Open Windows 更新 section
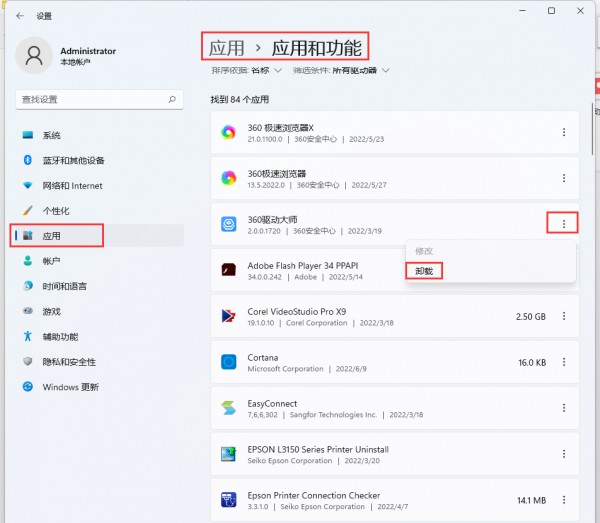This screenshot has height=523, width=600. pos(99,387)
